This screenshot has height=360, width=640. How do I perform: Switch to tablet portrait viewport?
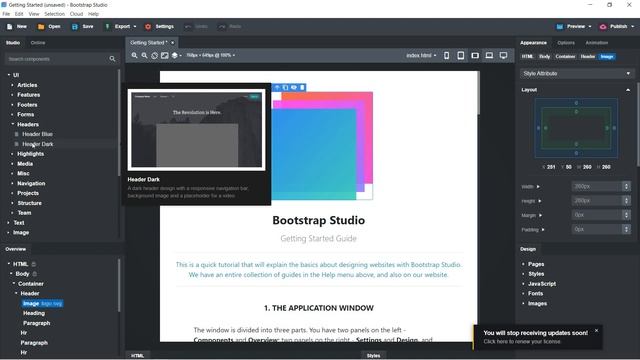[460, 55]
